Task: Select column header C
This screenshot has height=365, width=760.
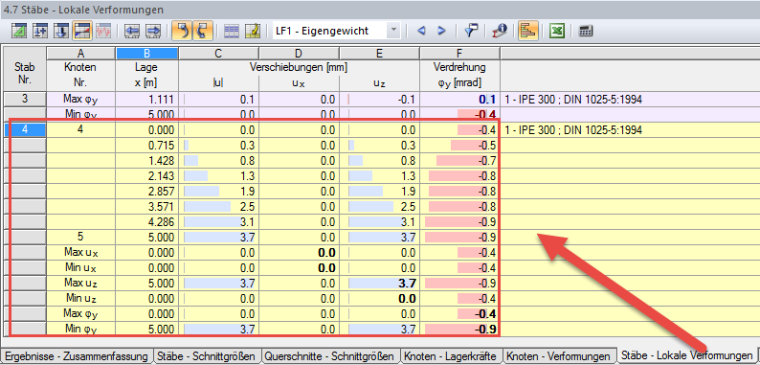Action: (219, 53)
